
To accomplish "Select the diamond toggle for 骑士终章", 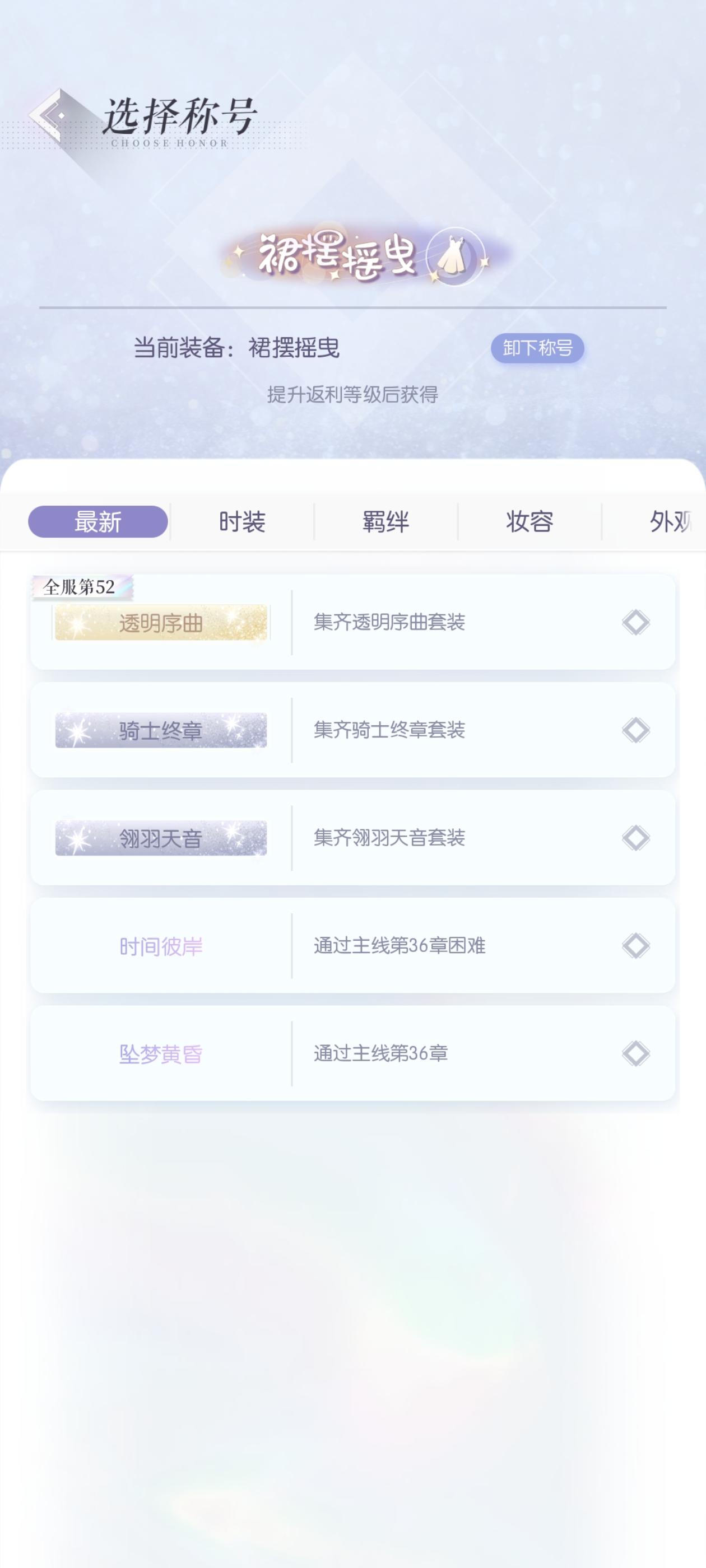I will click(635, 730).
